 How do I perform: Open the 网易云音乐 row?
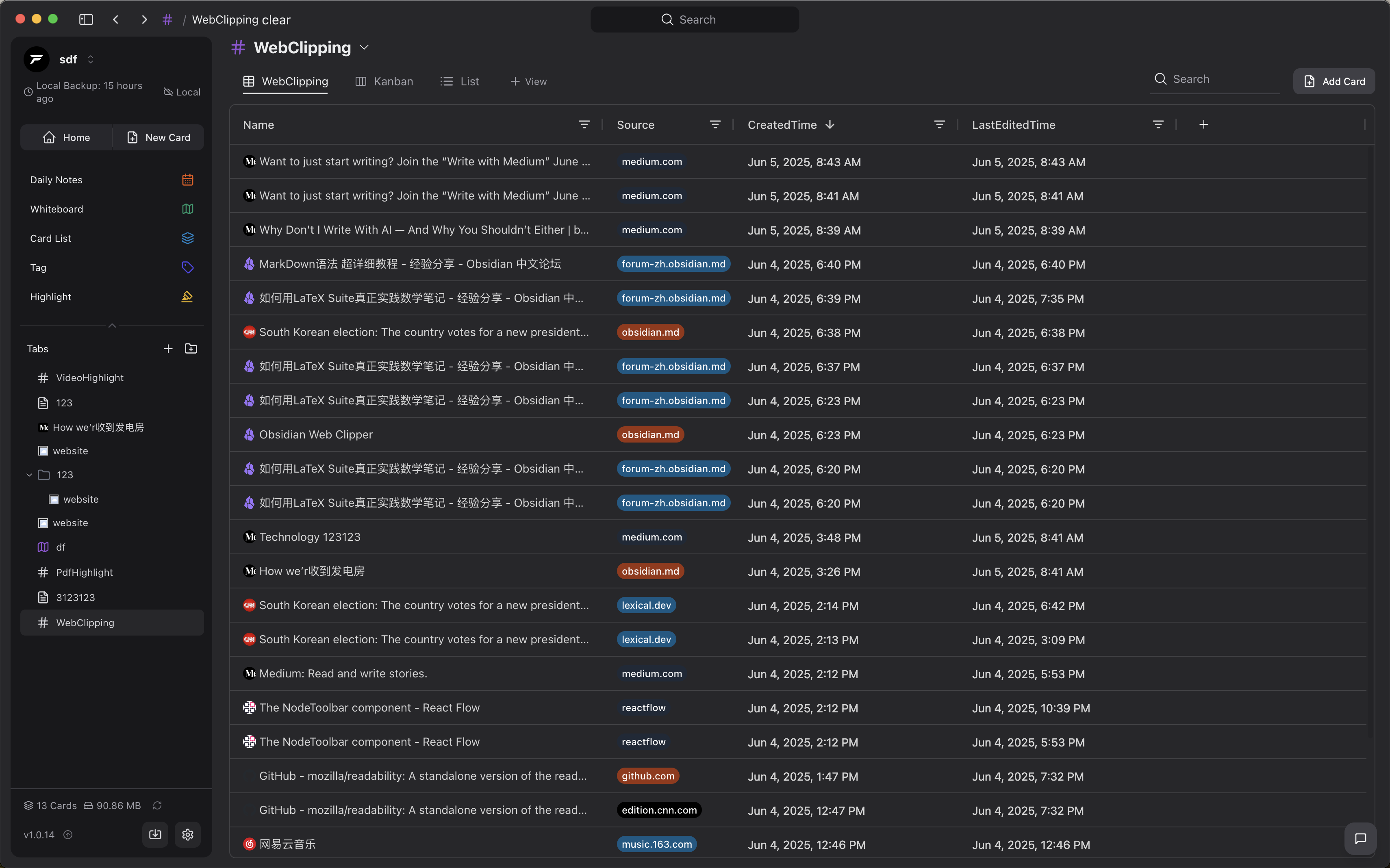pos(798,844)
